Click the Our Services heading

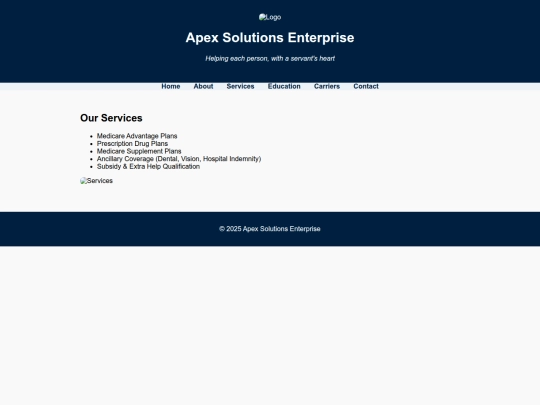point(111,118)
